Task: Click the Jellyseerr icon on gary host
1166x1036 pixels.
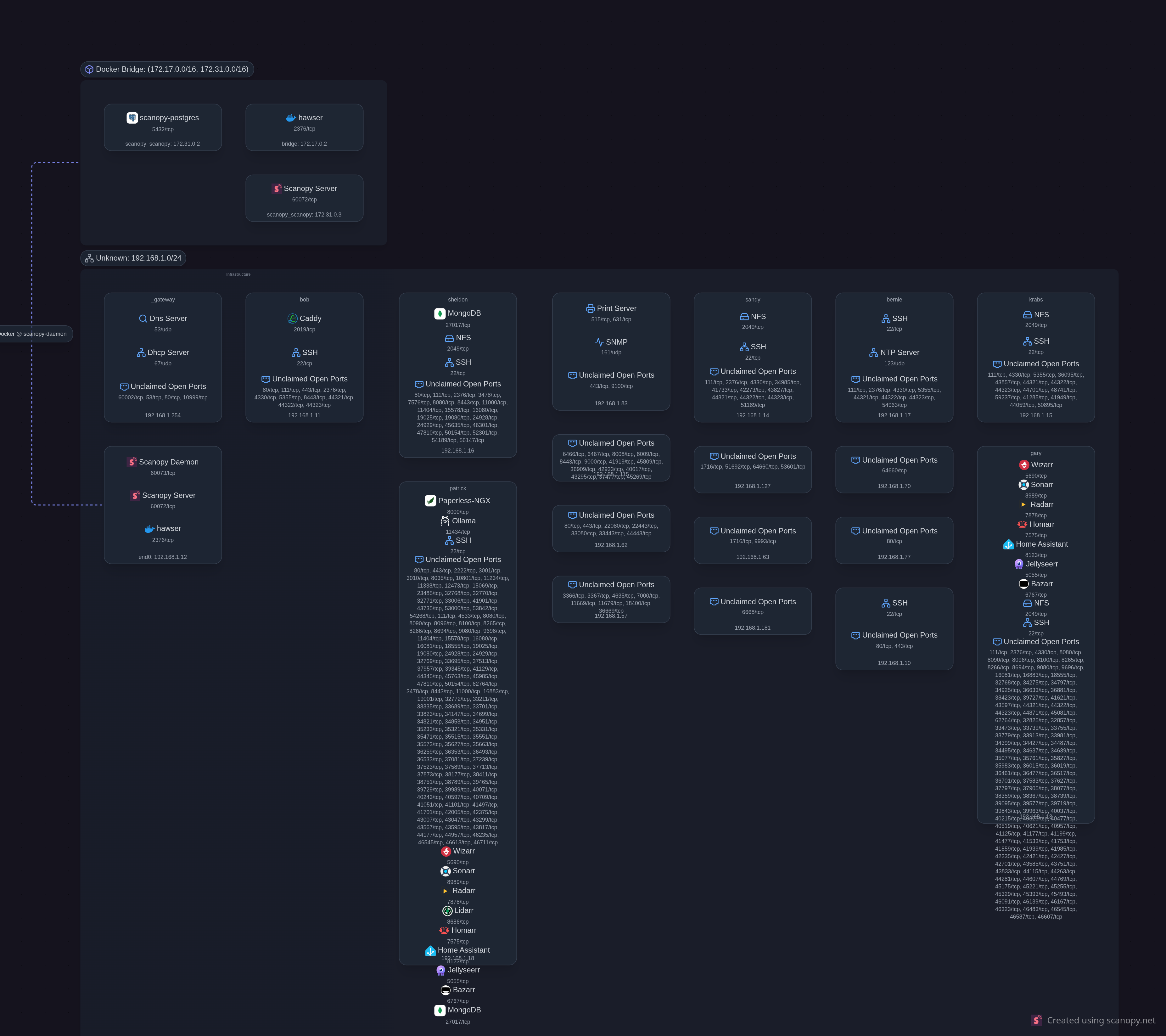Action: 1019,564
